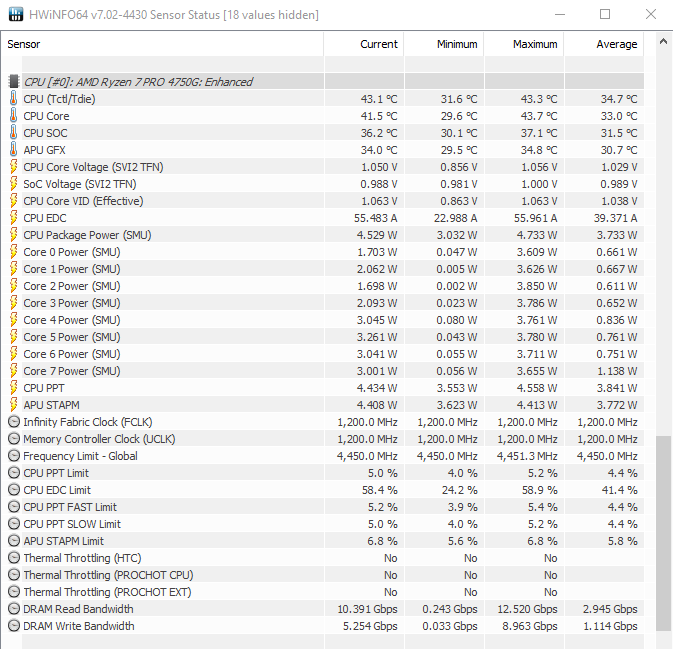Click circle icon beside APU STAPM Limit

point(14,541)
